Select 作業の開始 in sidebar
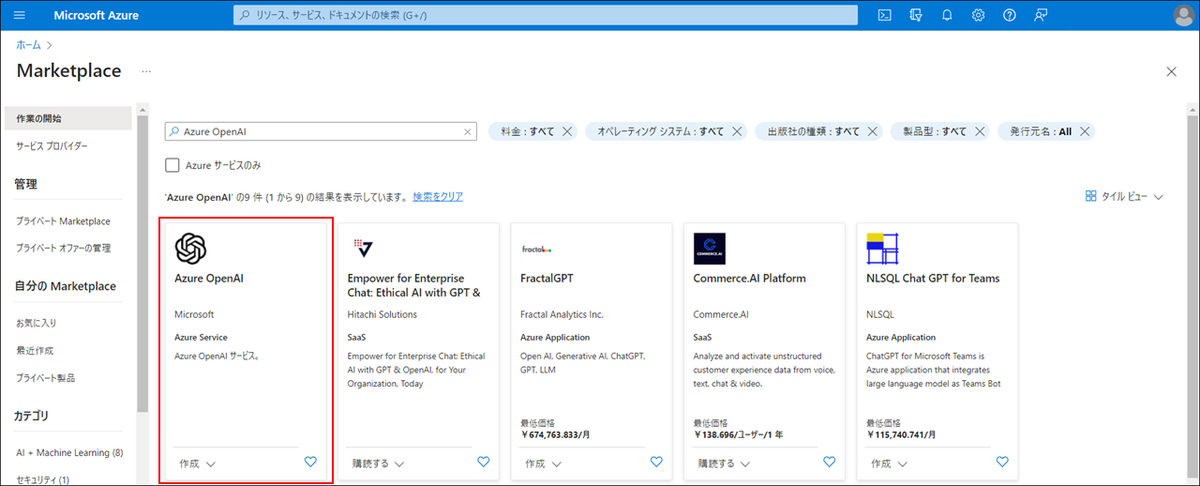This screenshot has width=1200, height=486. click(x=68, y=118)
